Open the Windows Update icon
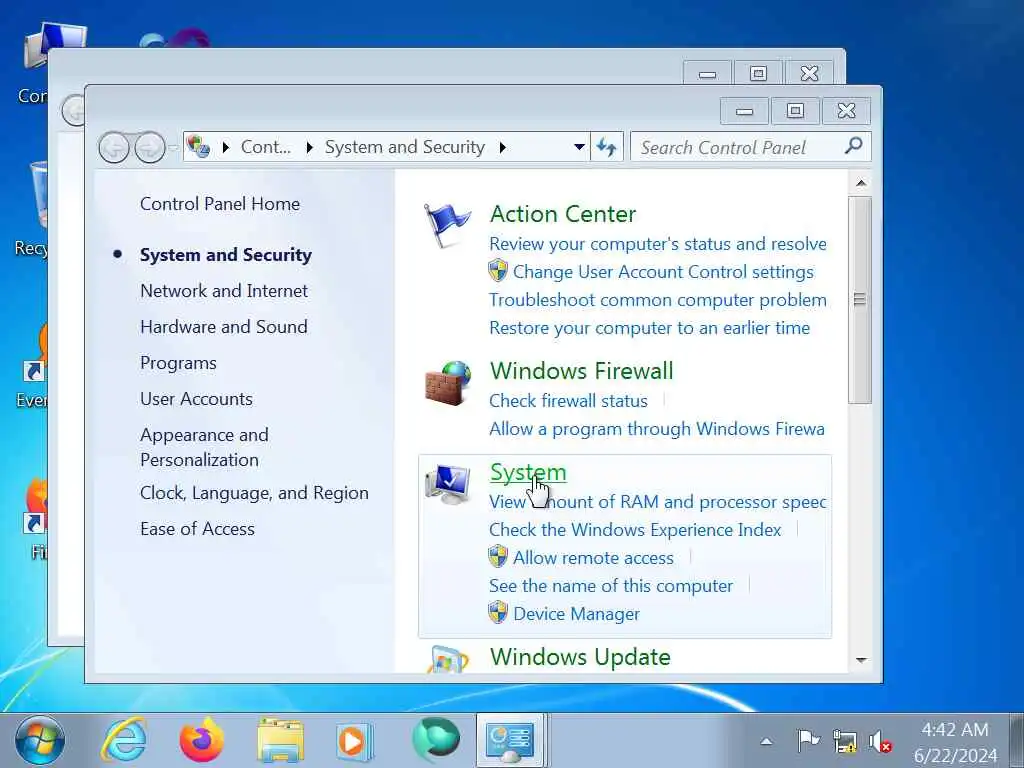The width and height of the screenshot is (1024, 768). click(x=447, y=658)
